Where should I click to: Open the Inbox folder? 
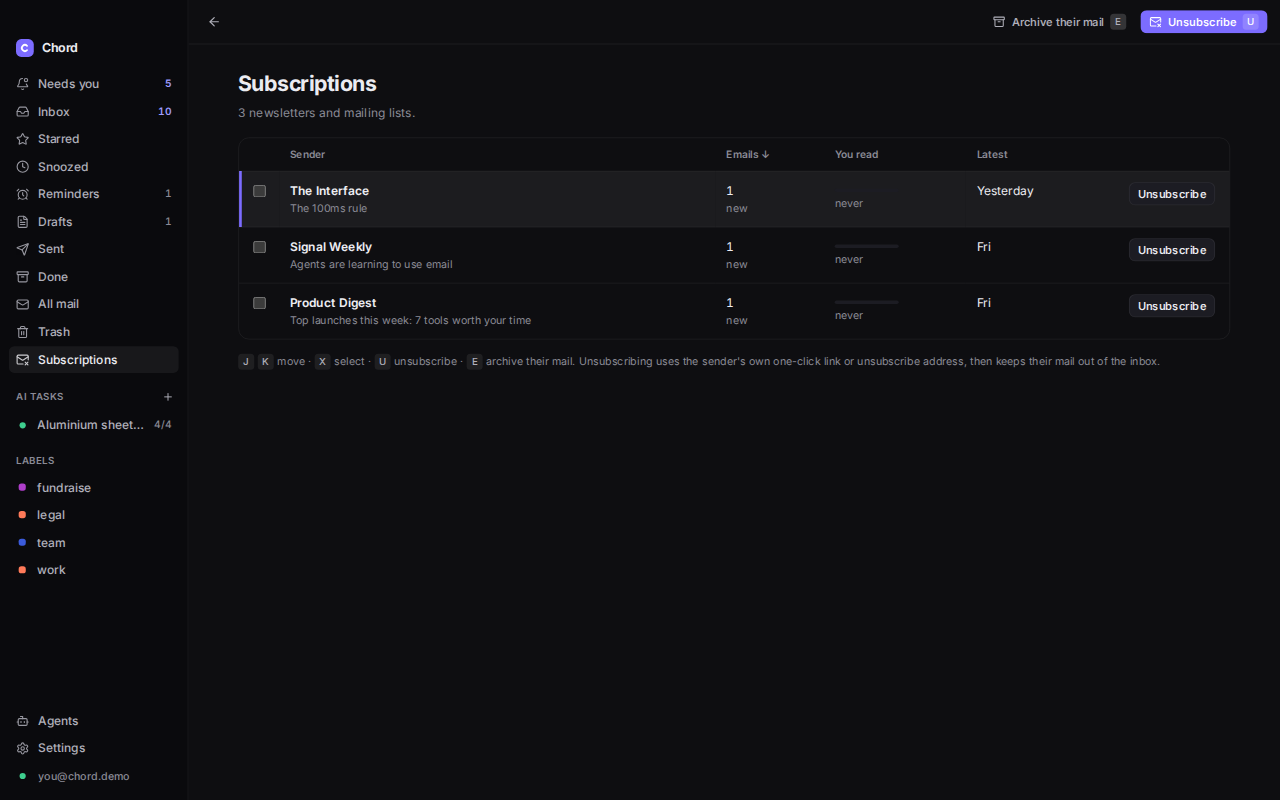click(94, 112)
